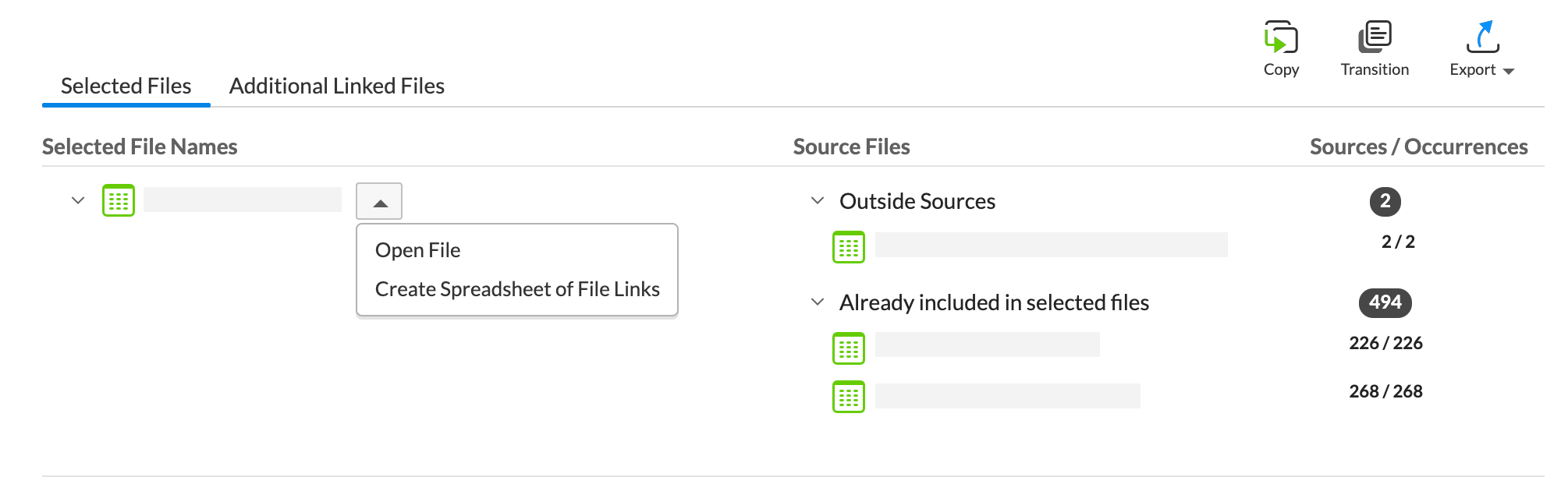Click the Selected File Names column header
The image size is (1568, 477).
click(140, 147)
